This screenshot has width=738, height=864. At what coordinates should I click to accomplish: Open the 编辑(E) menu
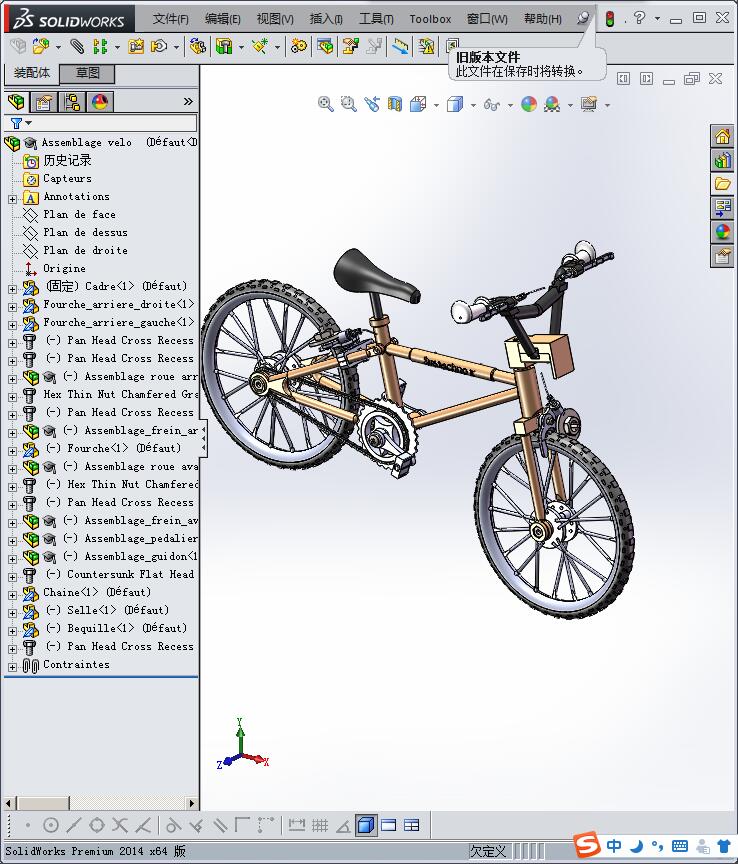[223, 19]
